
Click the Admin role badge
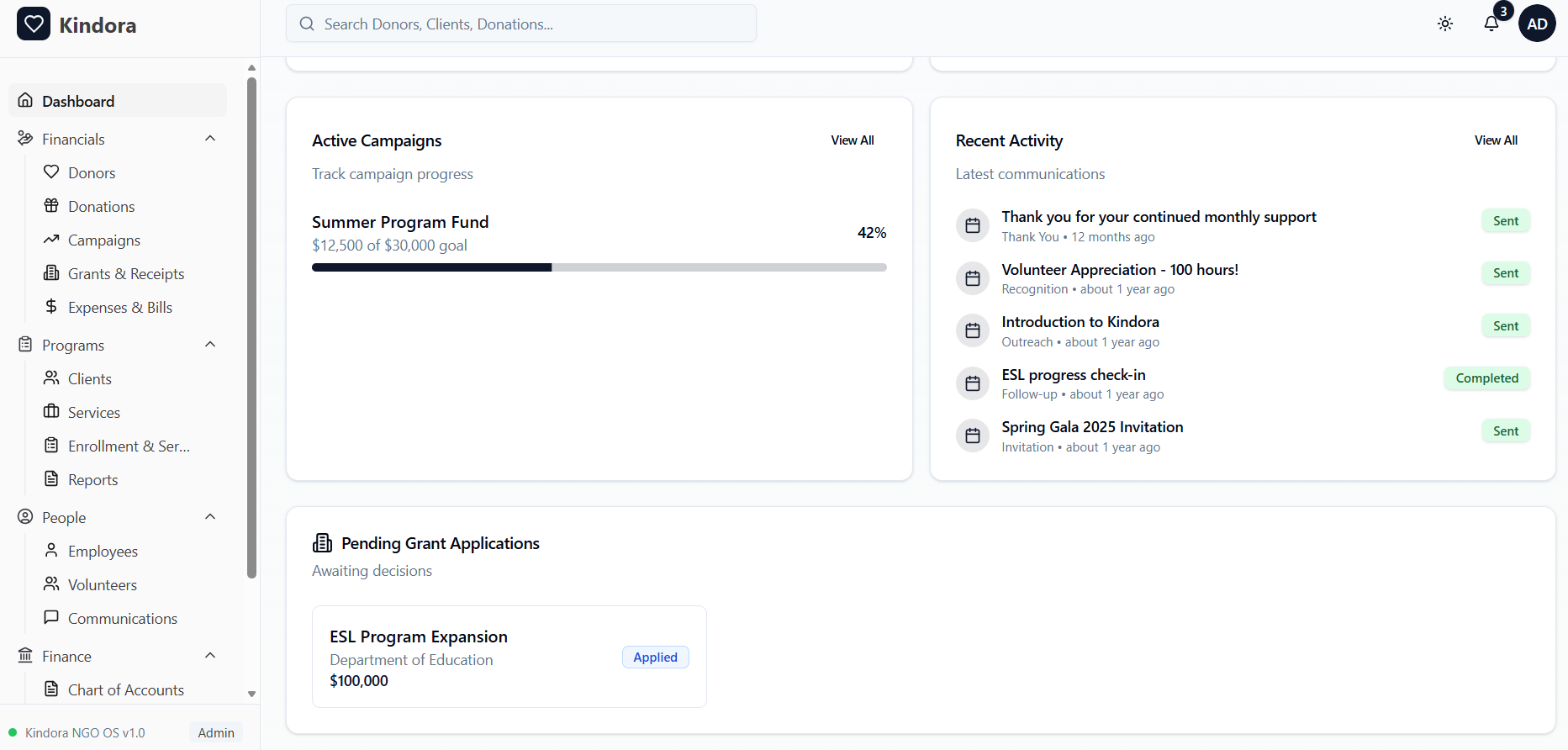[216, 732]
